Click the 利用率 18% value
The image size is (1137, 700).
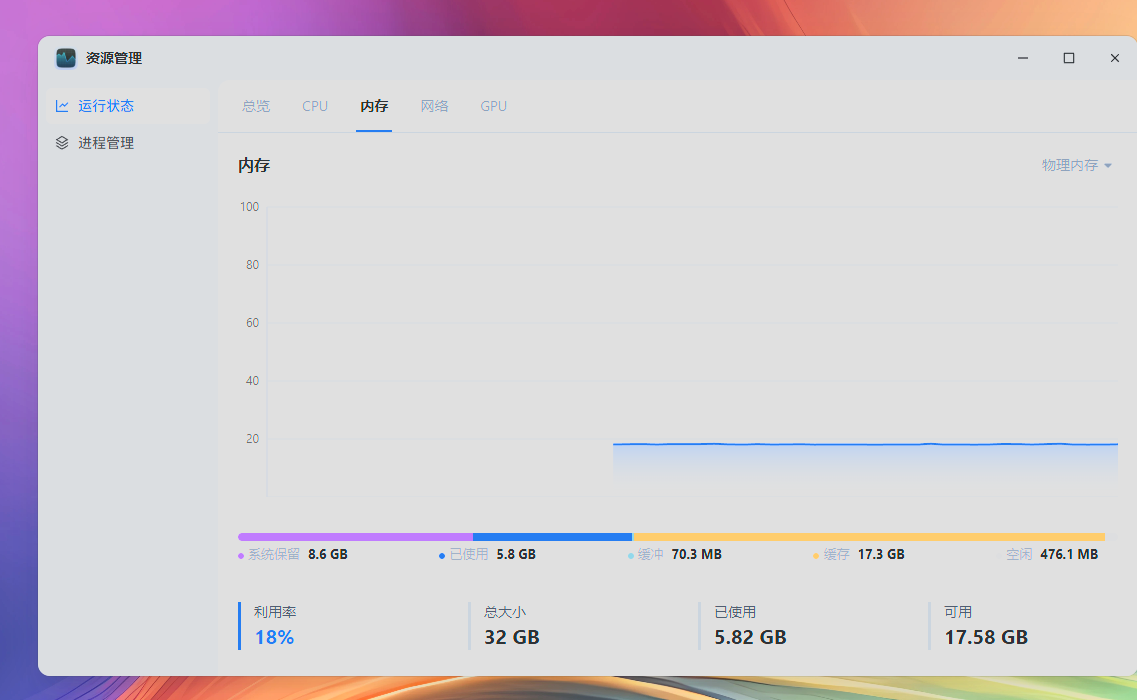[x=274, y=637]
